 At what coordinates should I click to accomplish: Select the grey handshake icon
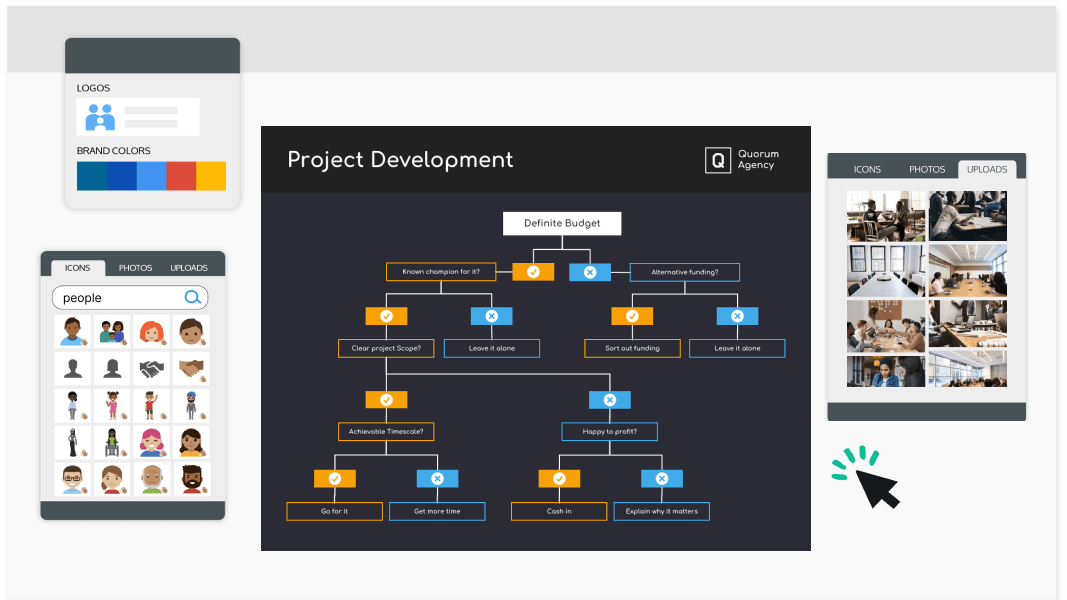(152, 368)
